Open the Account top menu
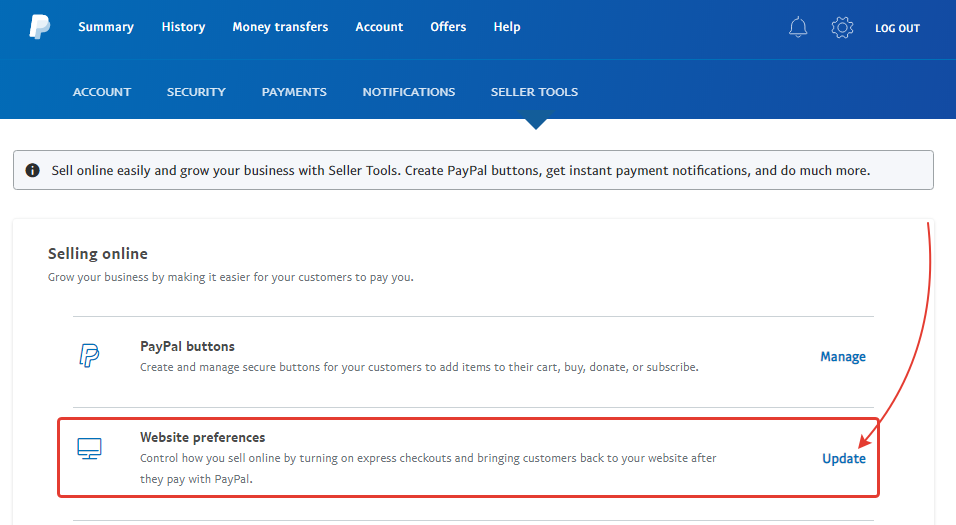This screenshot has width=956, height=525. (379, 27)
